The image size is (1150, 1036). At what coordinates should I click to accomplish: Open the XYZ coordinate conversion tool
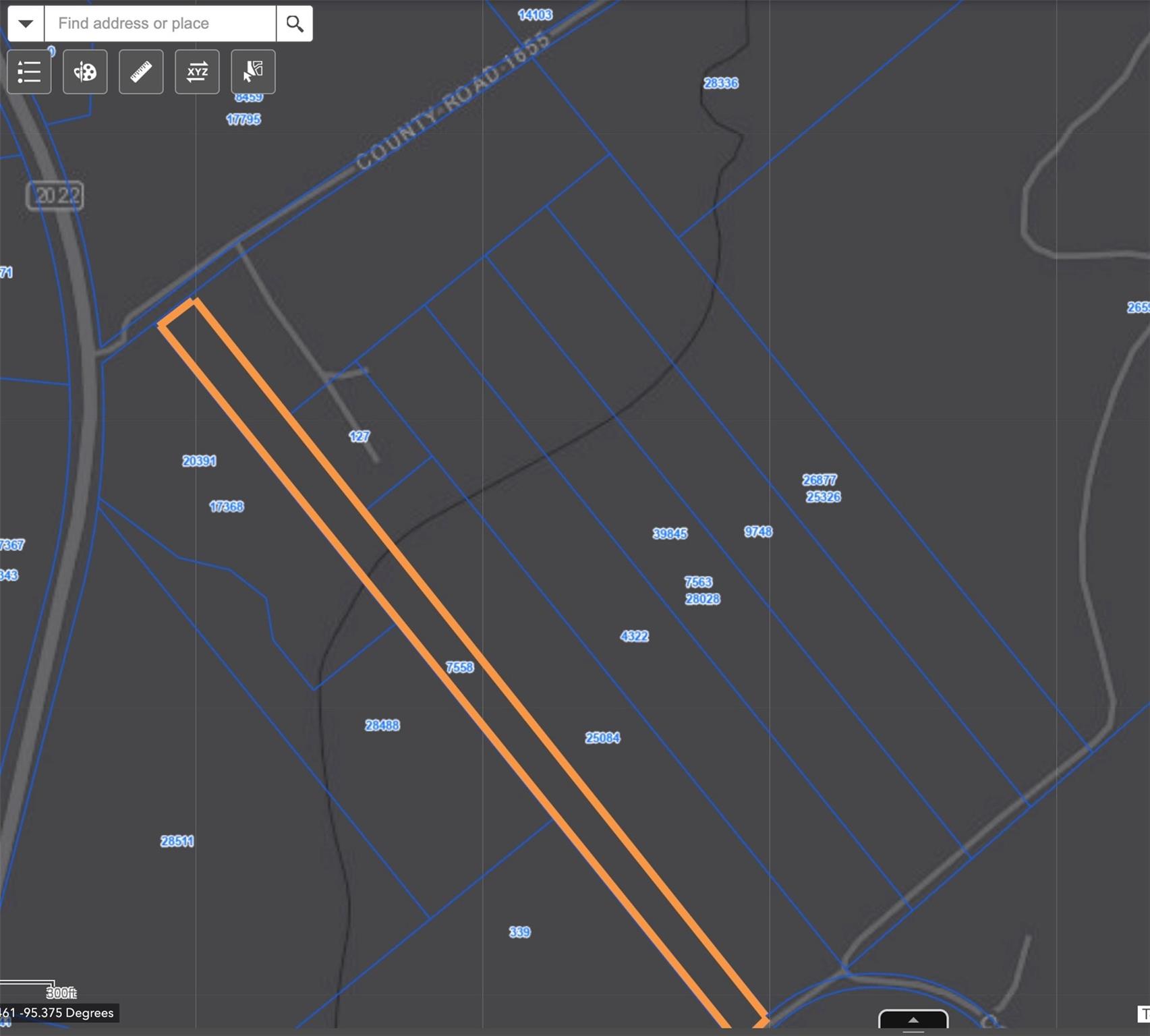point(197,71)
